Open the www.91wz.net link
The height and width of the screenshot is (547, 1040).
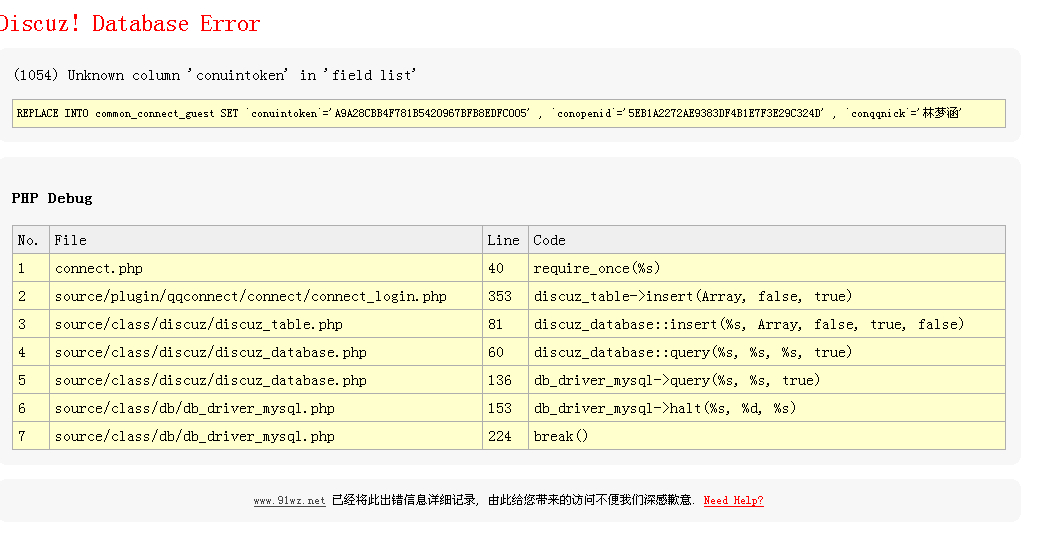(289, 501)
